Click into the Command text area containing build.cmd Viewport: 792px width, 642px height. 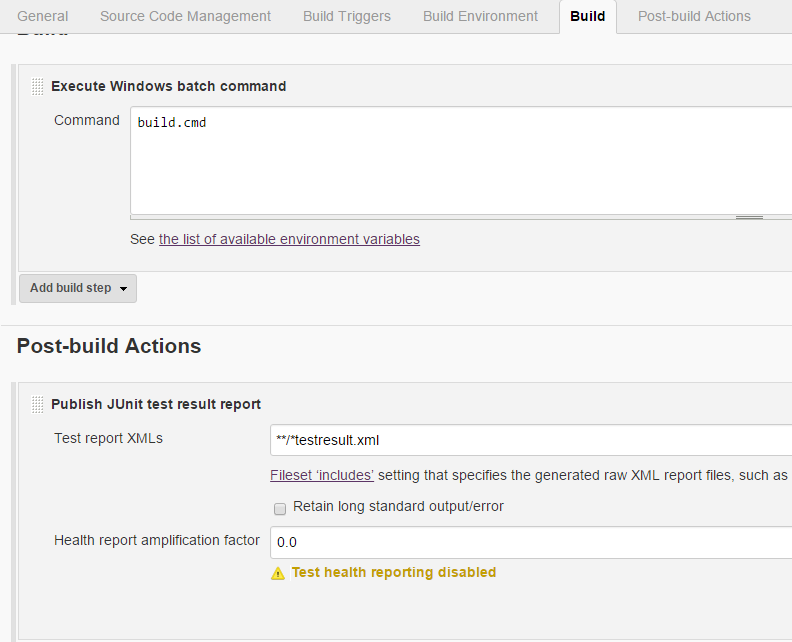point(461,161)
